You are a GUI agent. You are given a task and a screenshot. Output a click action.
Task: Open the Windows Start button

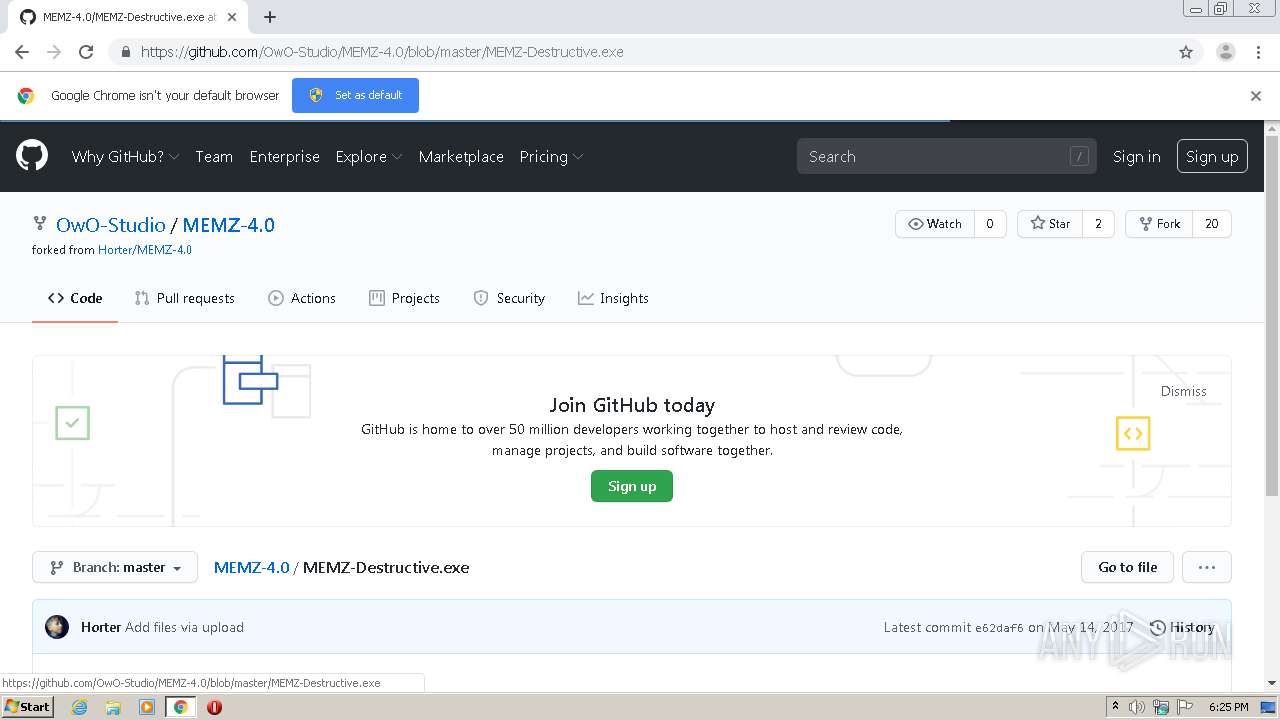coord(27,707)
